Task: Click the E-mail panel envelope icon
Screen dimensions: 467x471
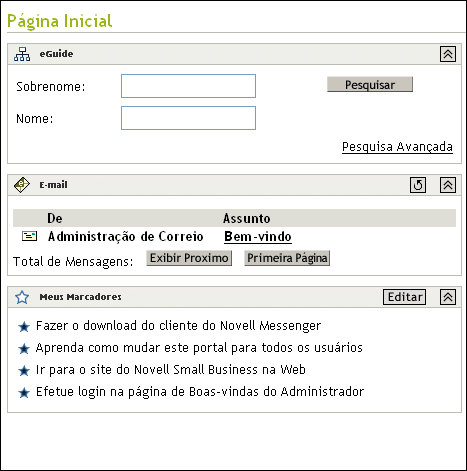Action: click(x=22, y=185)
